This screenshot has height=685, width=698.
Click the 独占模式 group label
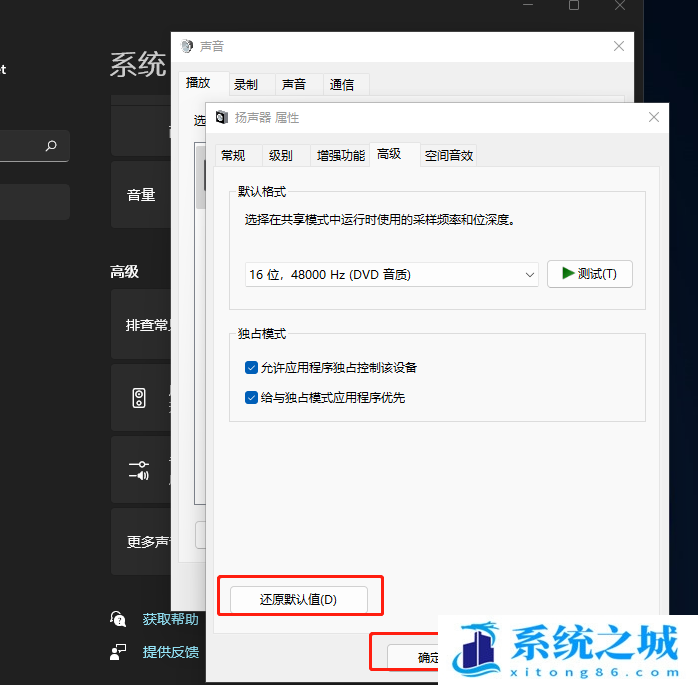click(262, 334)
